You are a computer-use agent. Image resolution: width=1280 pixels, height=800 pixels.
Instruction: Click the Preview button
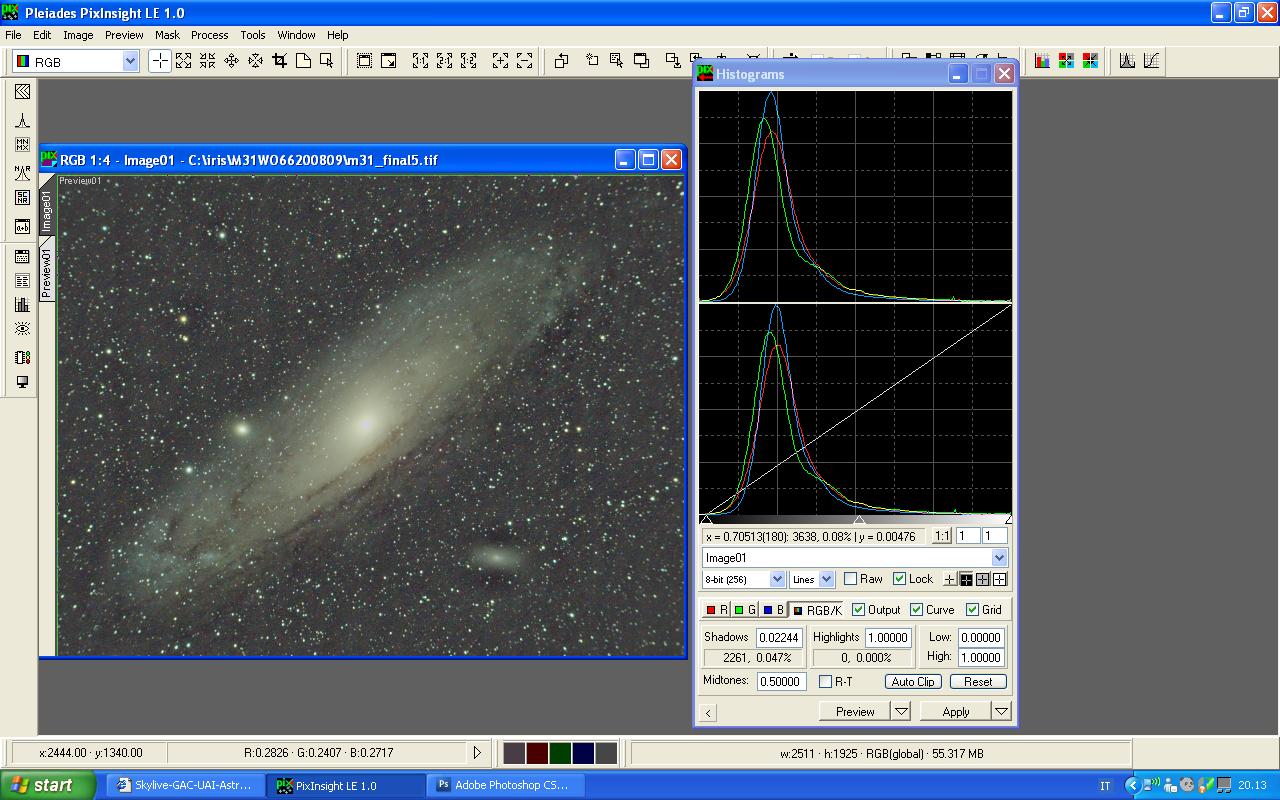pyautogui.click(x=855, y=711)
